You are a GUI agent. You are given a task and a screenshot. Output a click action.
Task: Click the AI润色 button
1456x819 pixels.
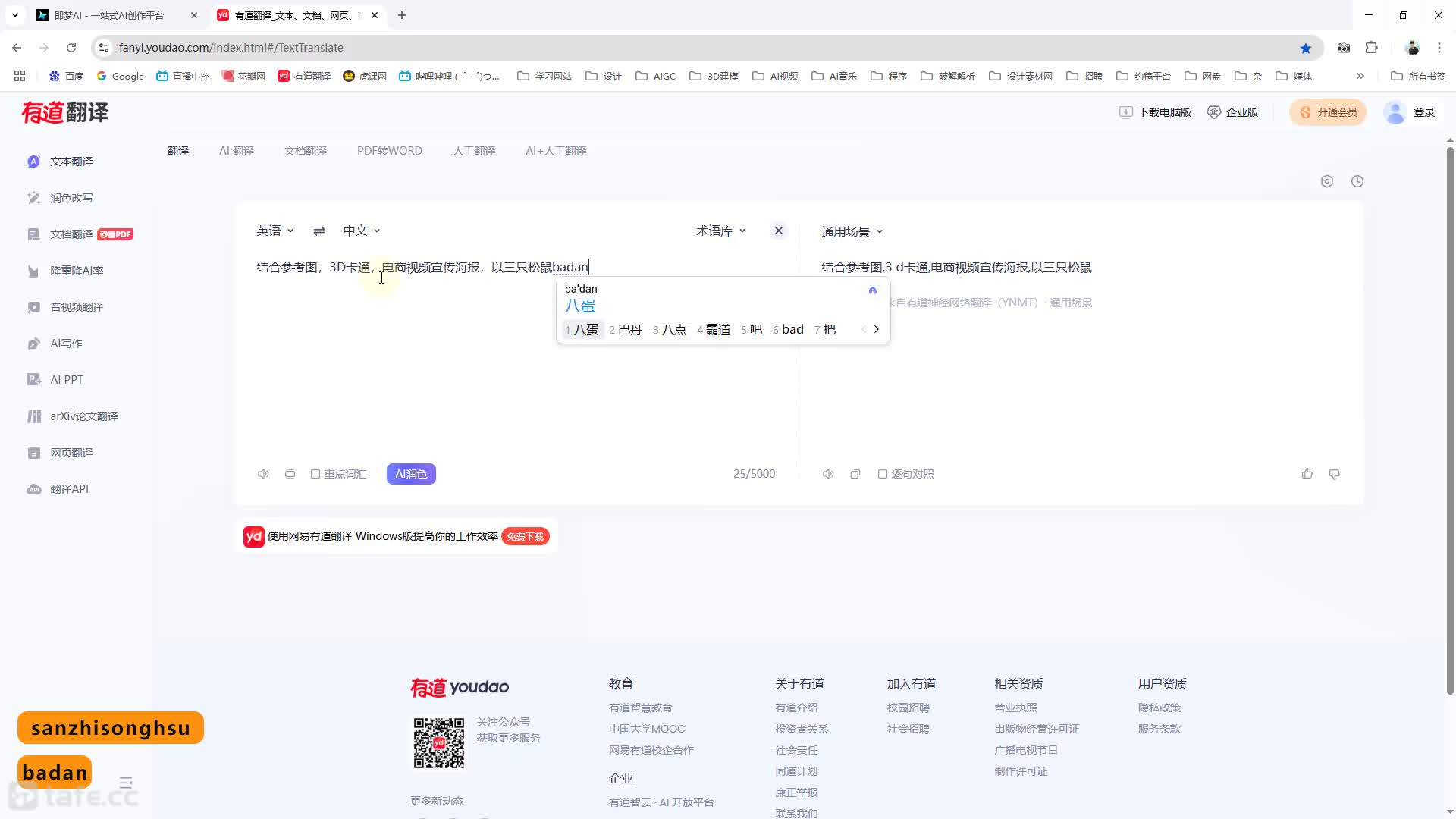[411, 474]
